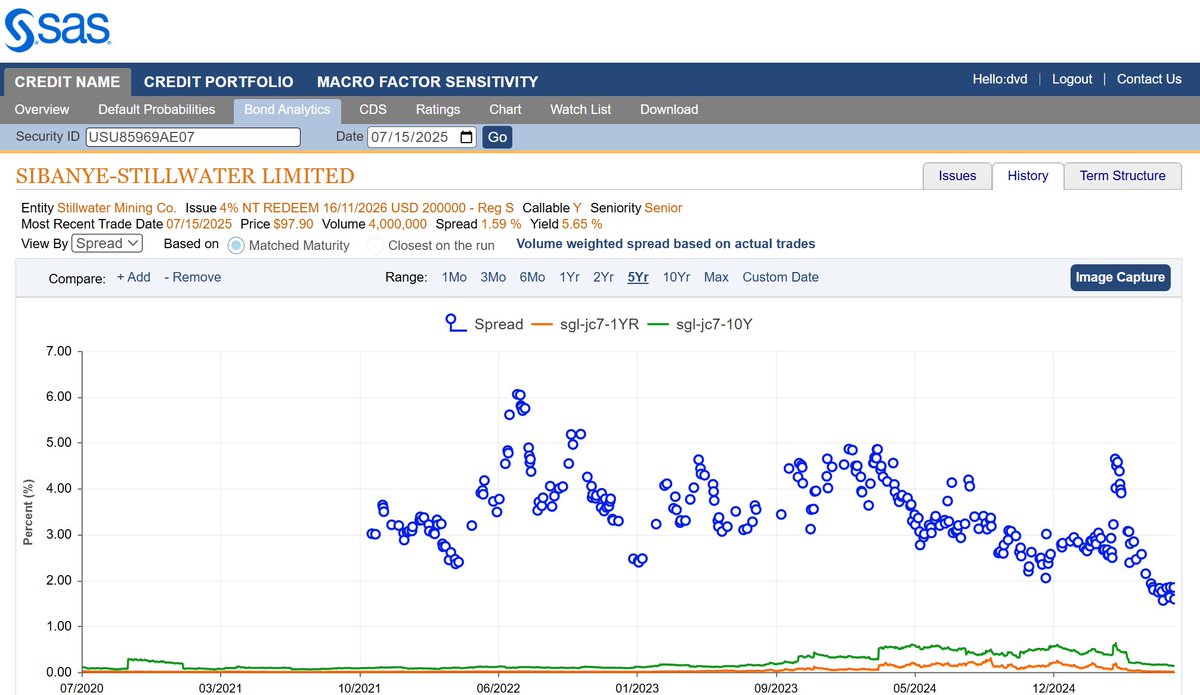Click the SIBANYE-STILLWATER LIMITED heading
The height and width of the screenshot is (695, 1200).
(x=185, y=176)
